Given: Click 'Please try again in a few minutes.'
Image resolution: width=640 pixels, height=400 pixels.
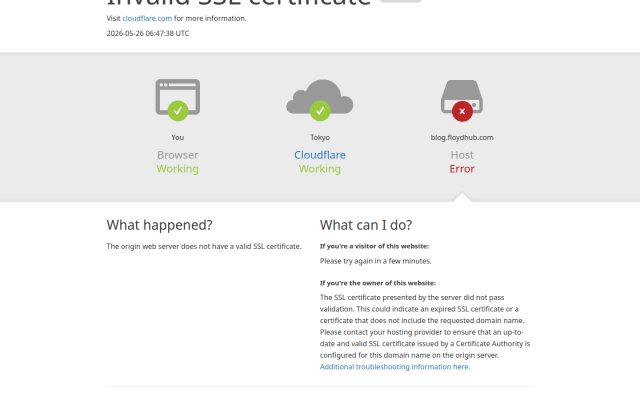Looking at the screenshot, I should point(376,261).
